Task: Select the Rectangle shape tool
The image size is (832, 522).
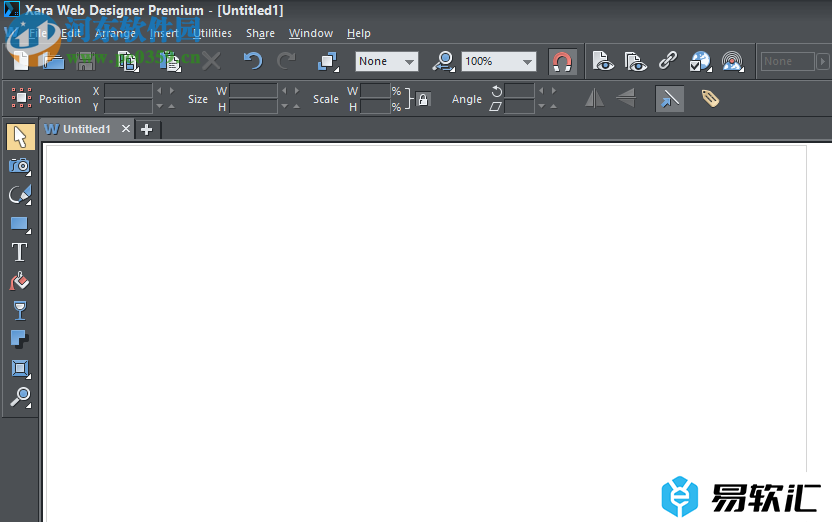Action: (x=20, y=224)
